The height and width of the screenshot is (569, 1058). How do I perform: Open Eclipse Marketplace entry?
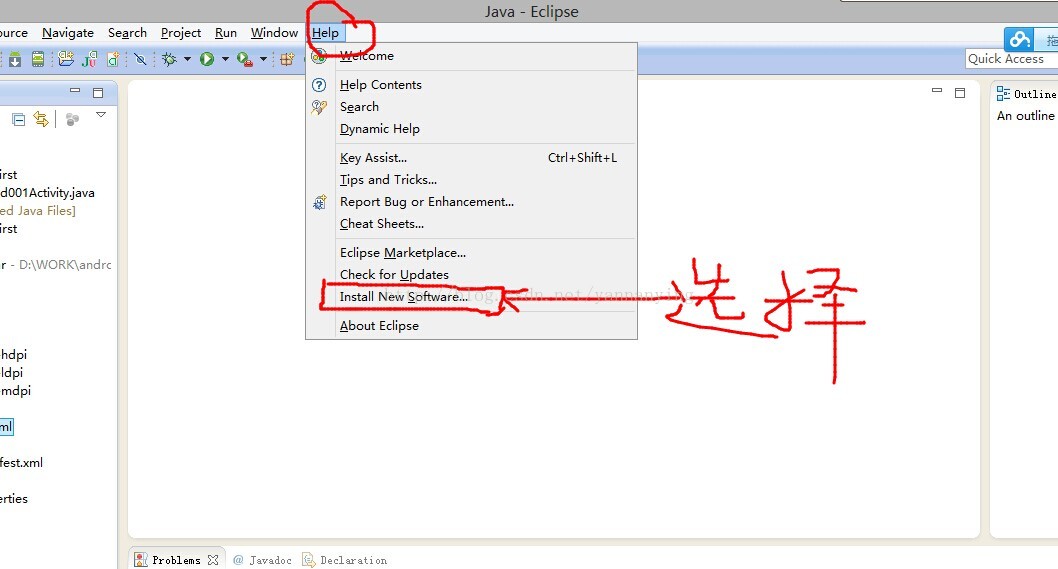pyautogui.click(x=472, y=253)
